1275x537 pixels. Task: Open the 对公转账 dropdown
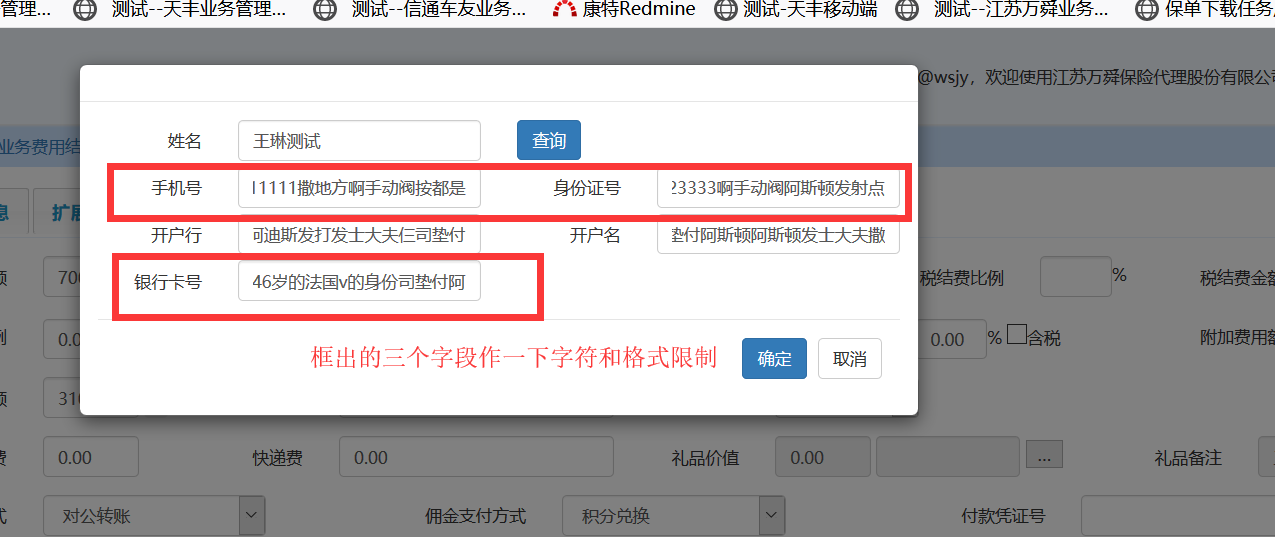153,516
